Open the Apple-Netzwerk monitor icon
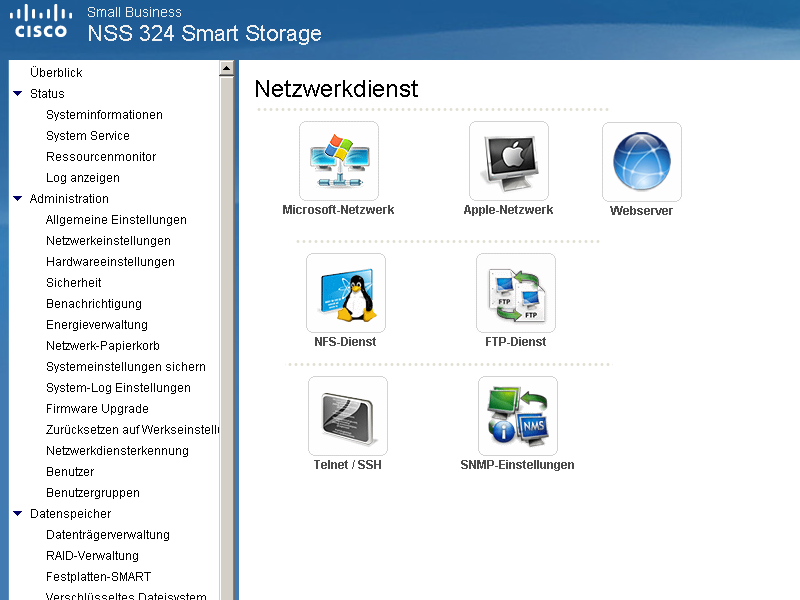The image size is (800, 600). click(509, 161)
